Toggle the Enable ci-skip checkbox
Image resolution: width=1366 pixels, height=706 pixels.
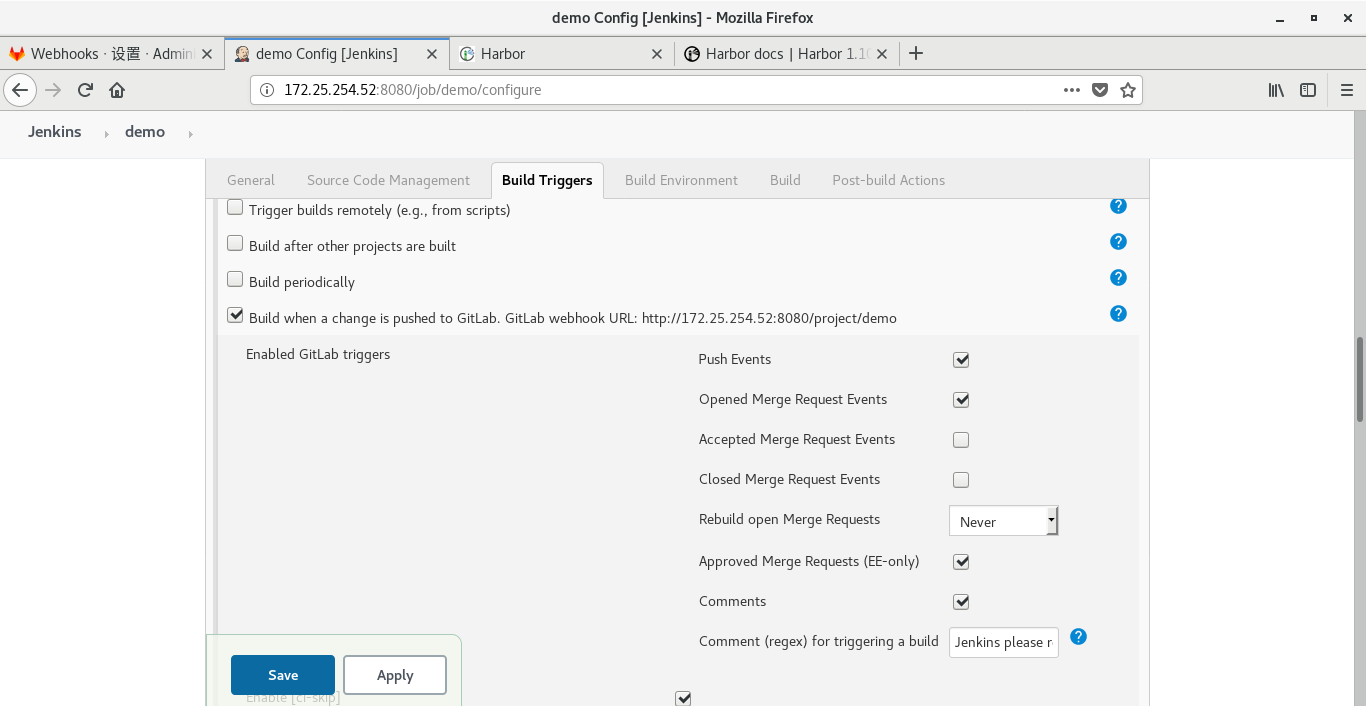(x=683, y=698)
